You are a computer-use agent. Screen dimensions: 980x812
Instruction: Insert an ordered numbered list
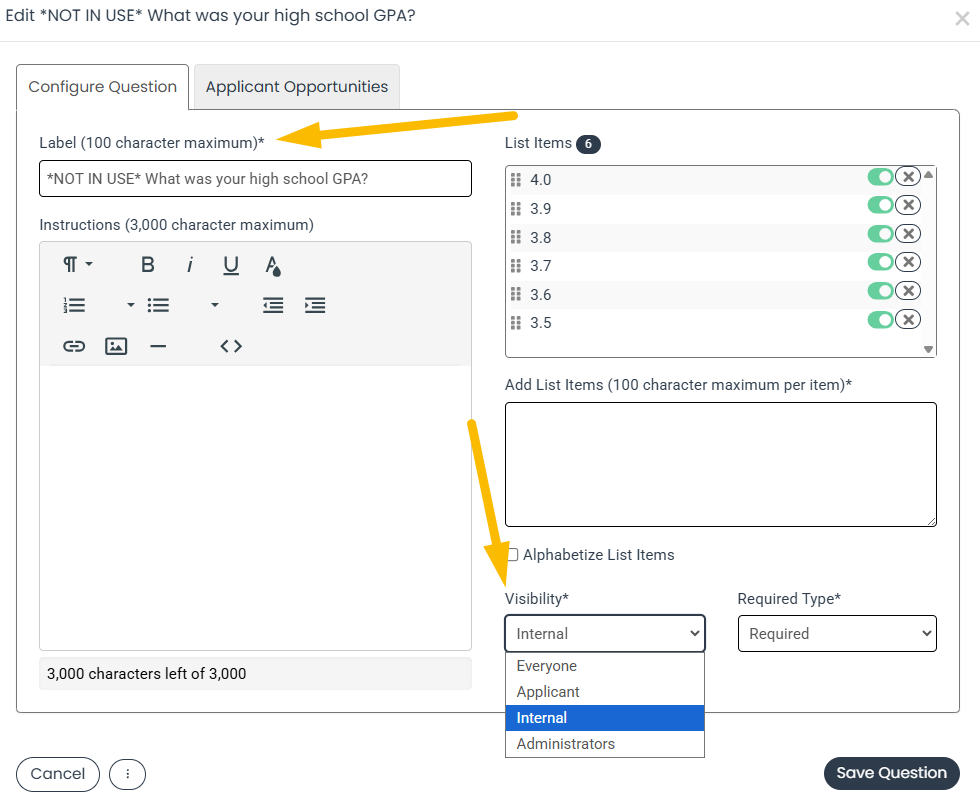[x=74, y=305]
